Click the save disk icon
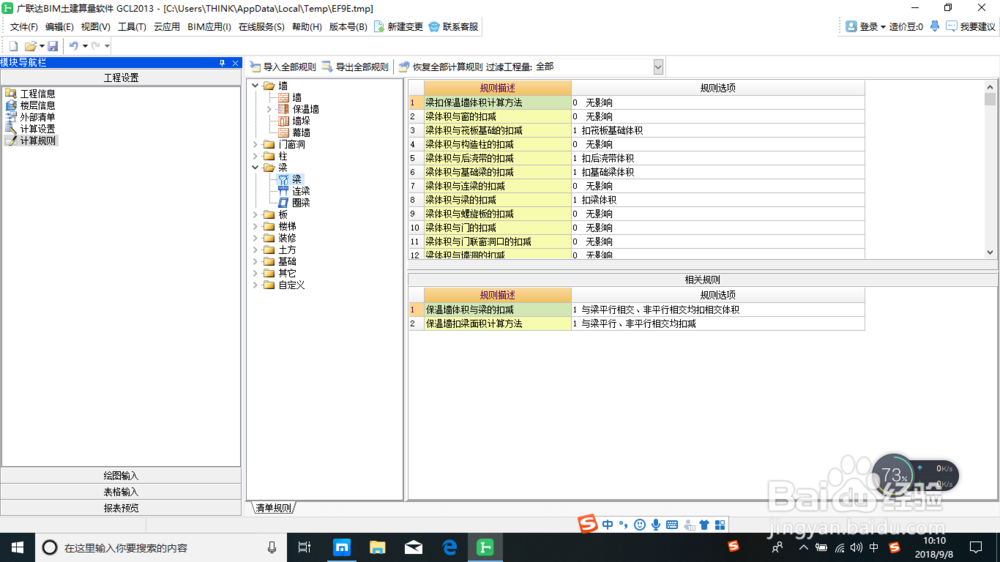Viewport: 1000px width, 562px height. pos(53,46)
